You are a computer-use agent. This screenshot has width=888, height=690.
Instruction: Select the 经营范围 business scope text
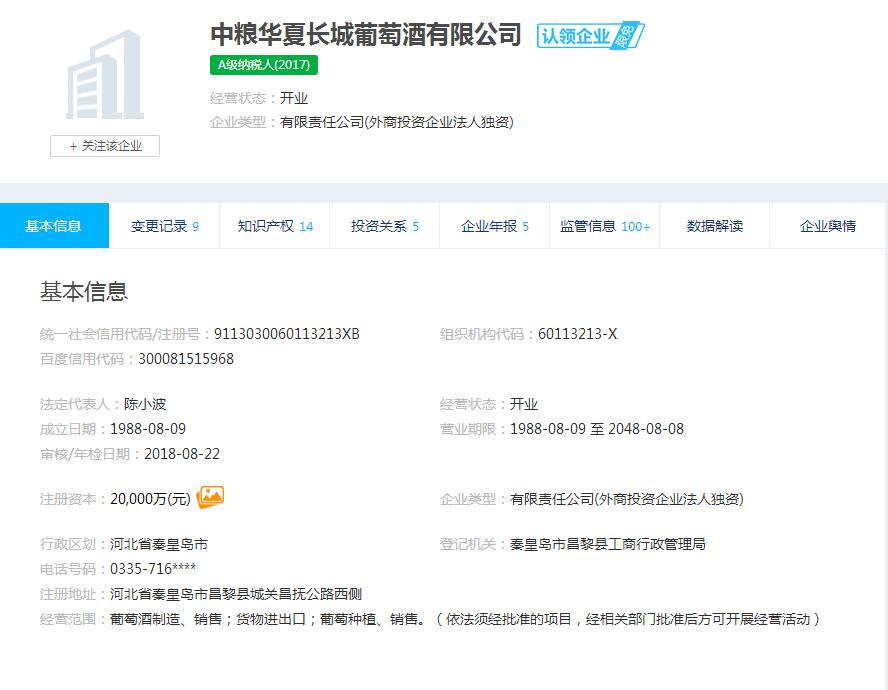click(x=465, y=619)
